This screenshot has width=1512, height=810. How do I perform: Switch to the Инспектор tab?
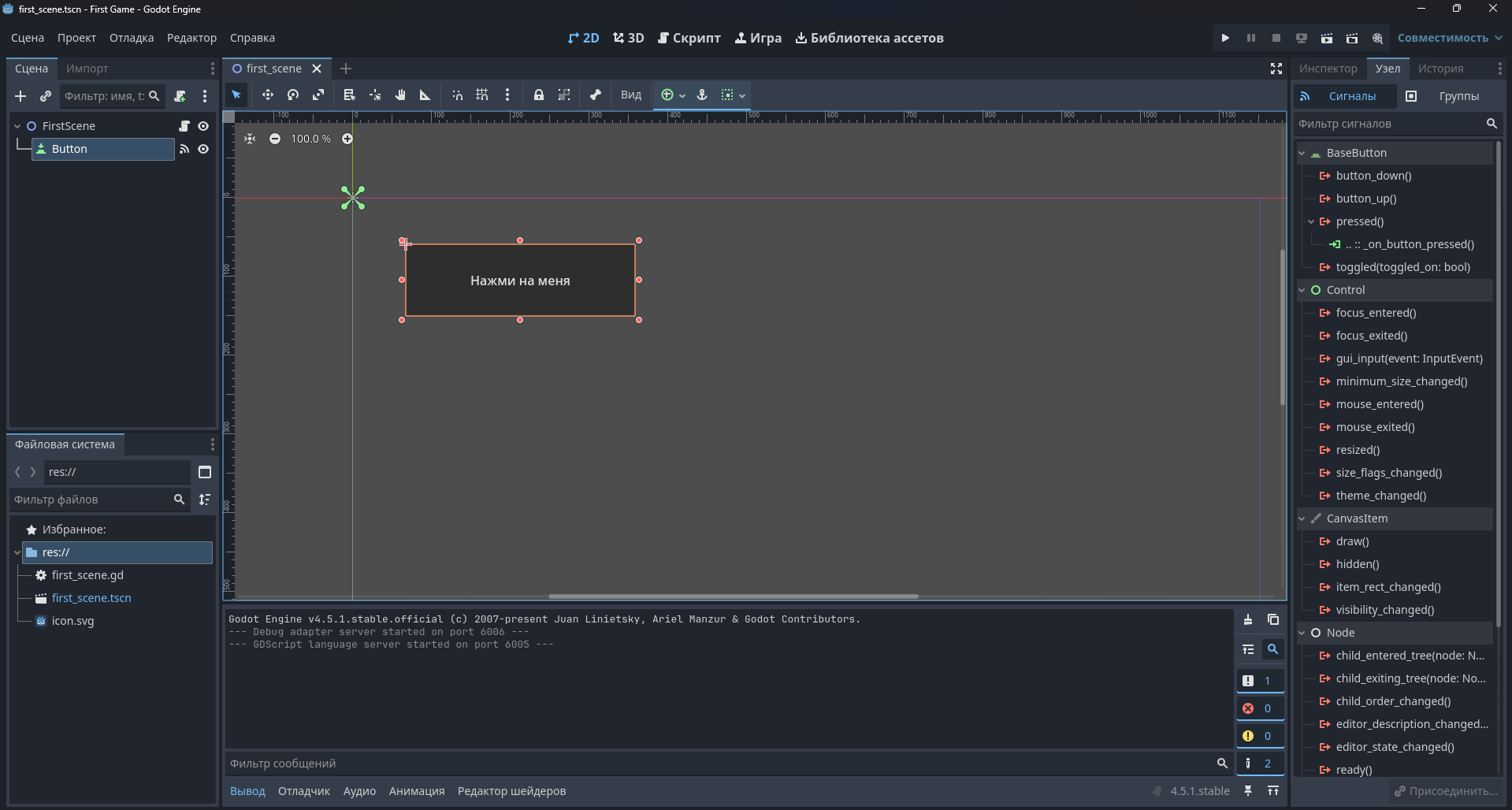tap(1328, 69)
